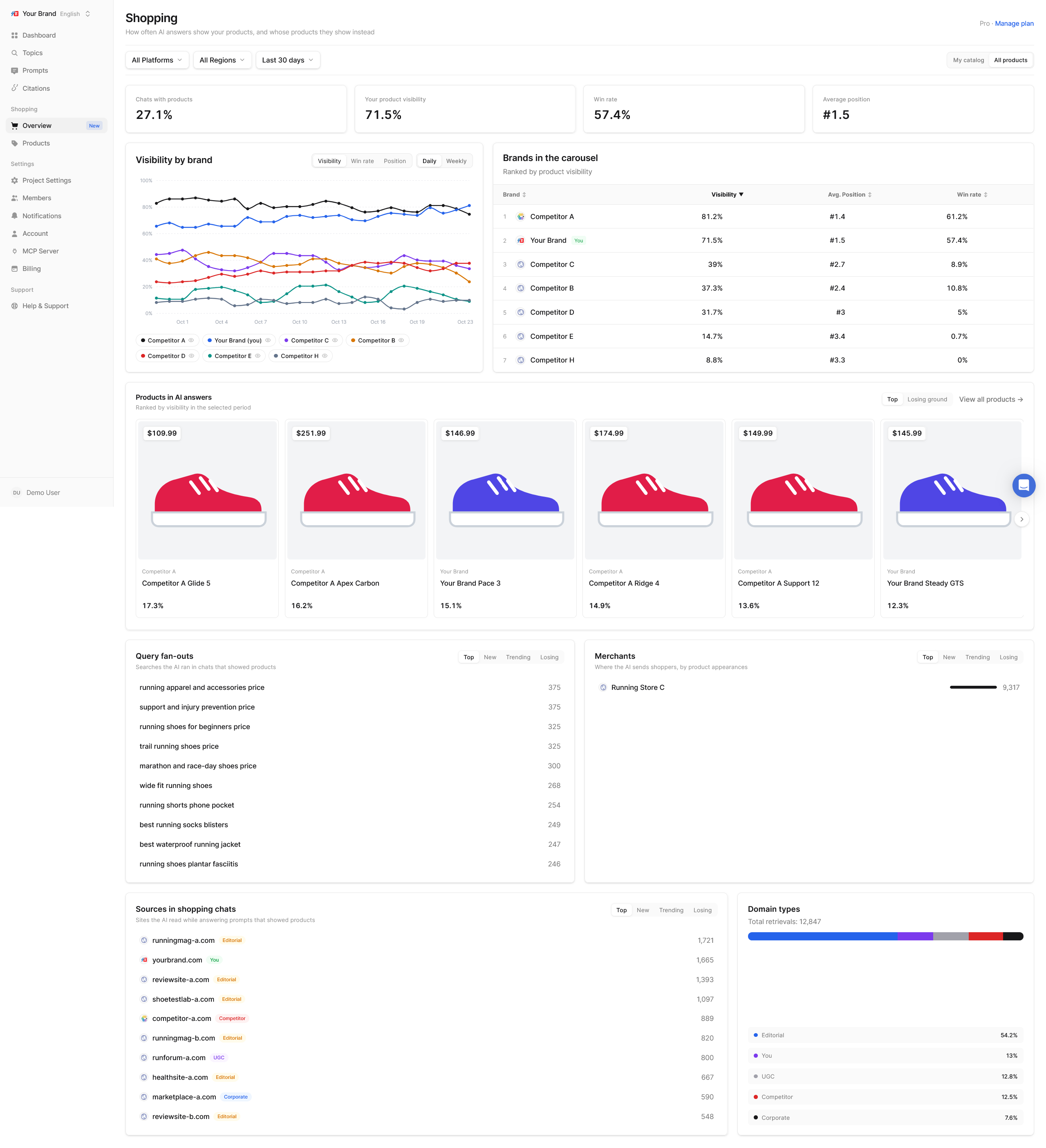The image size is (1046, 1148).
Task: Click the Account person icon
Action: click(x=15, y=233)
